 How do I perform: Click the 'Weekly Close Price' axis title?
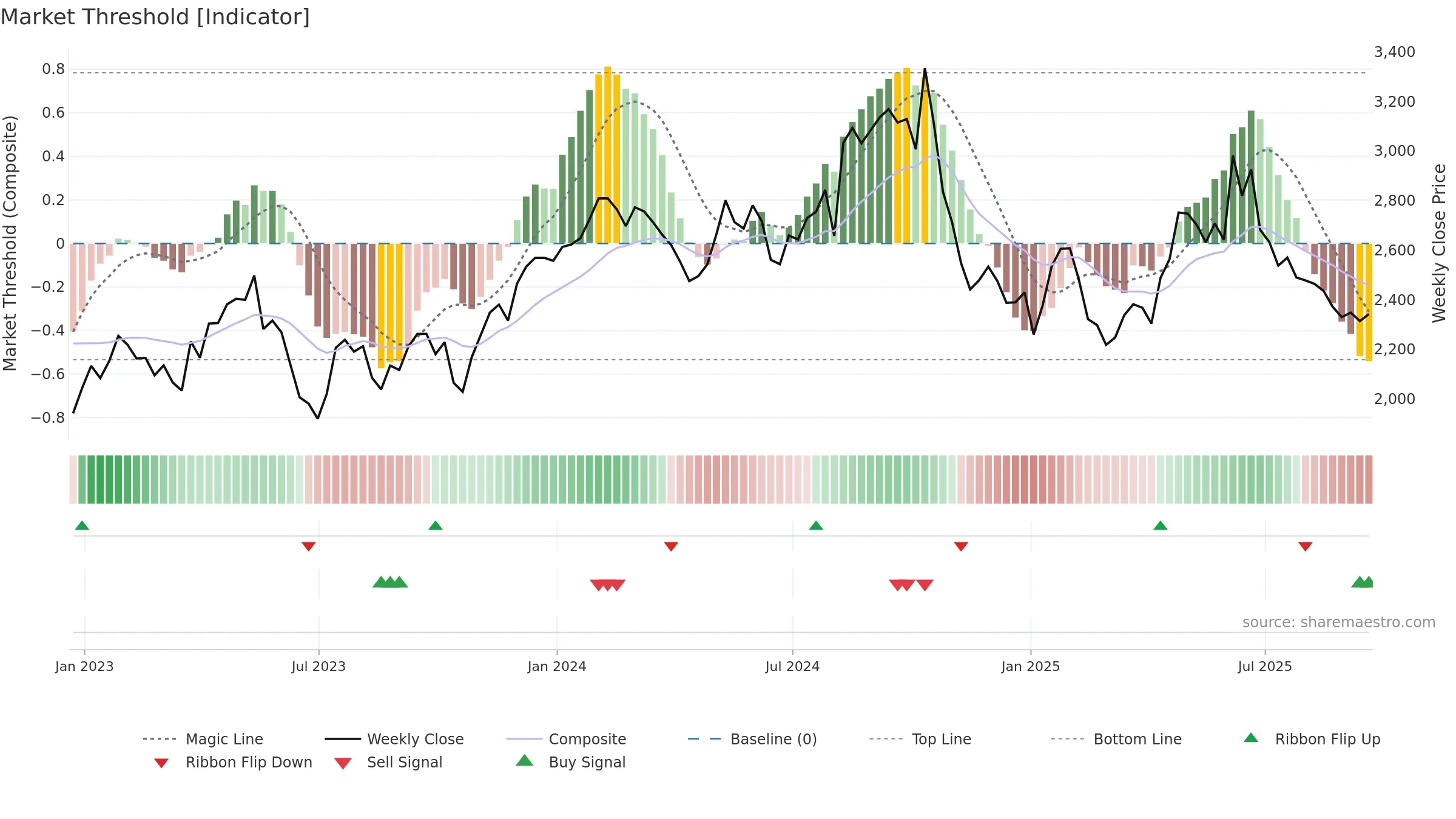click(1439, 243)
